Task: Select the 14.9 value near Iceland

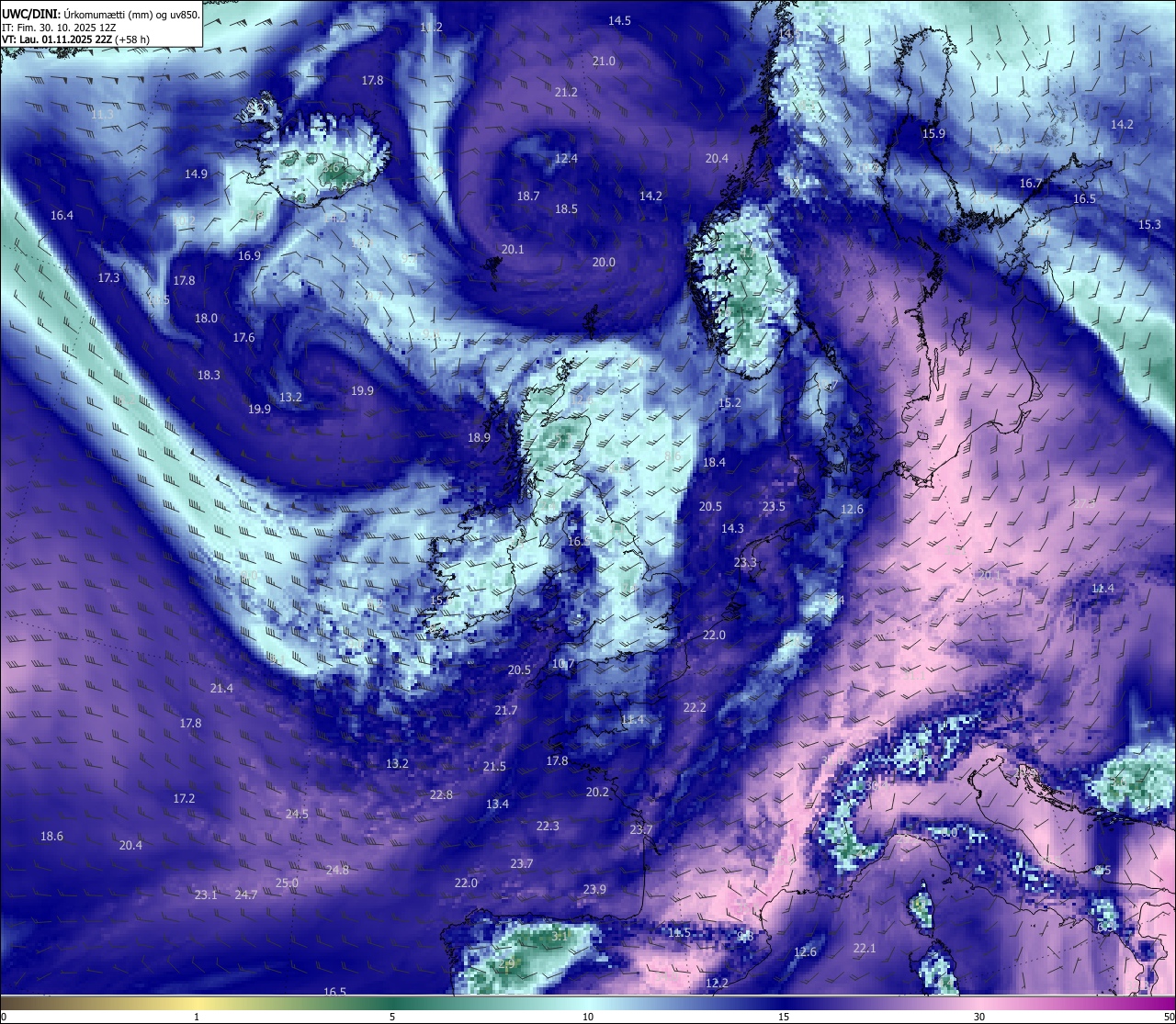Action: (196, 174)
